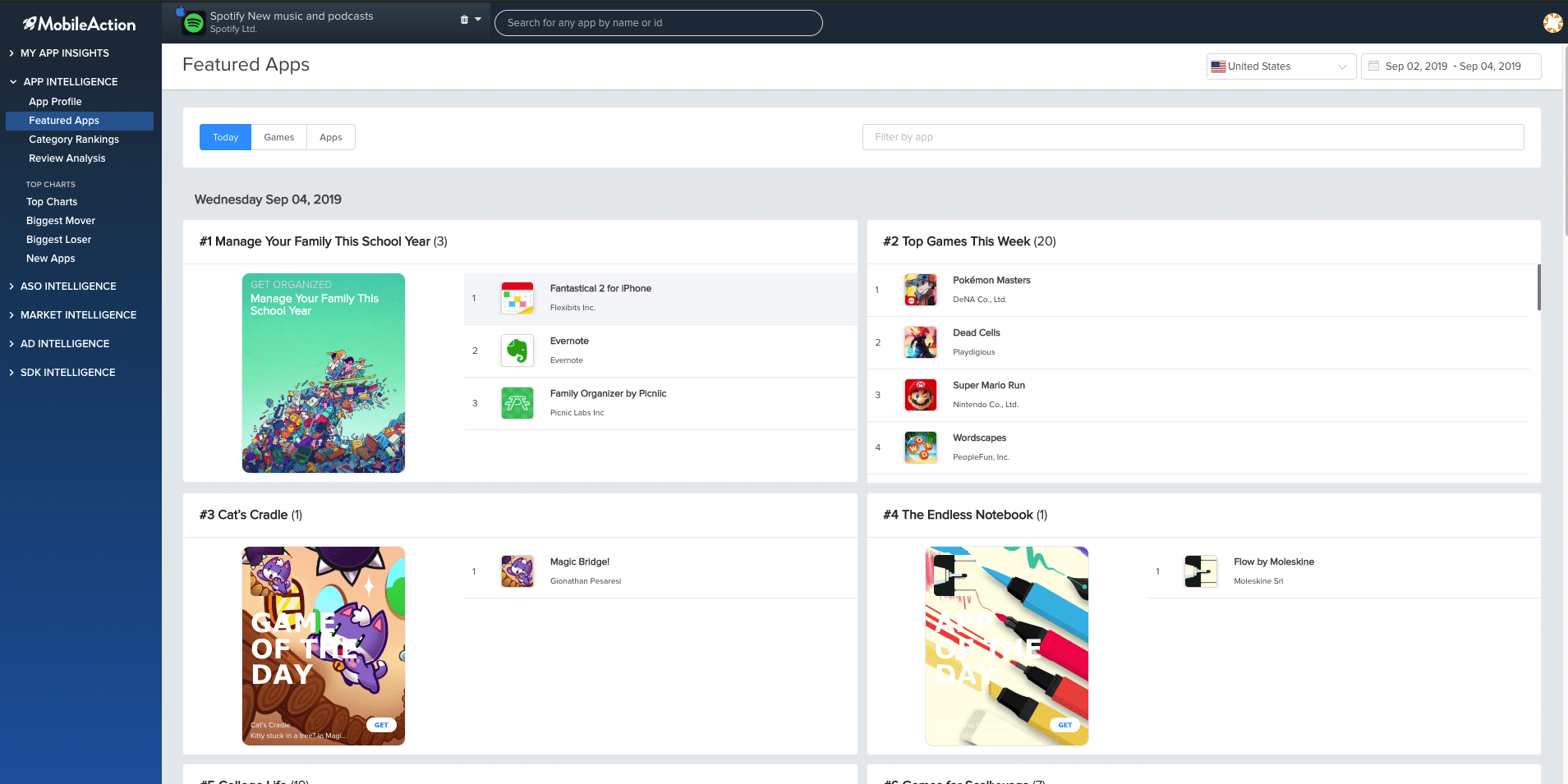Click the Pokémon Masters icon

[920, 290]
